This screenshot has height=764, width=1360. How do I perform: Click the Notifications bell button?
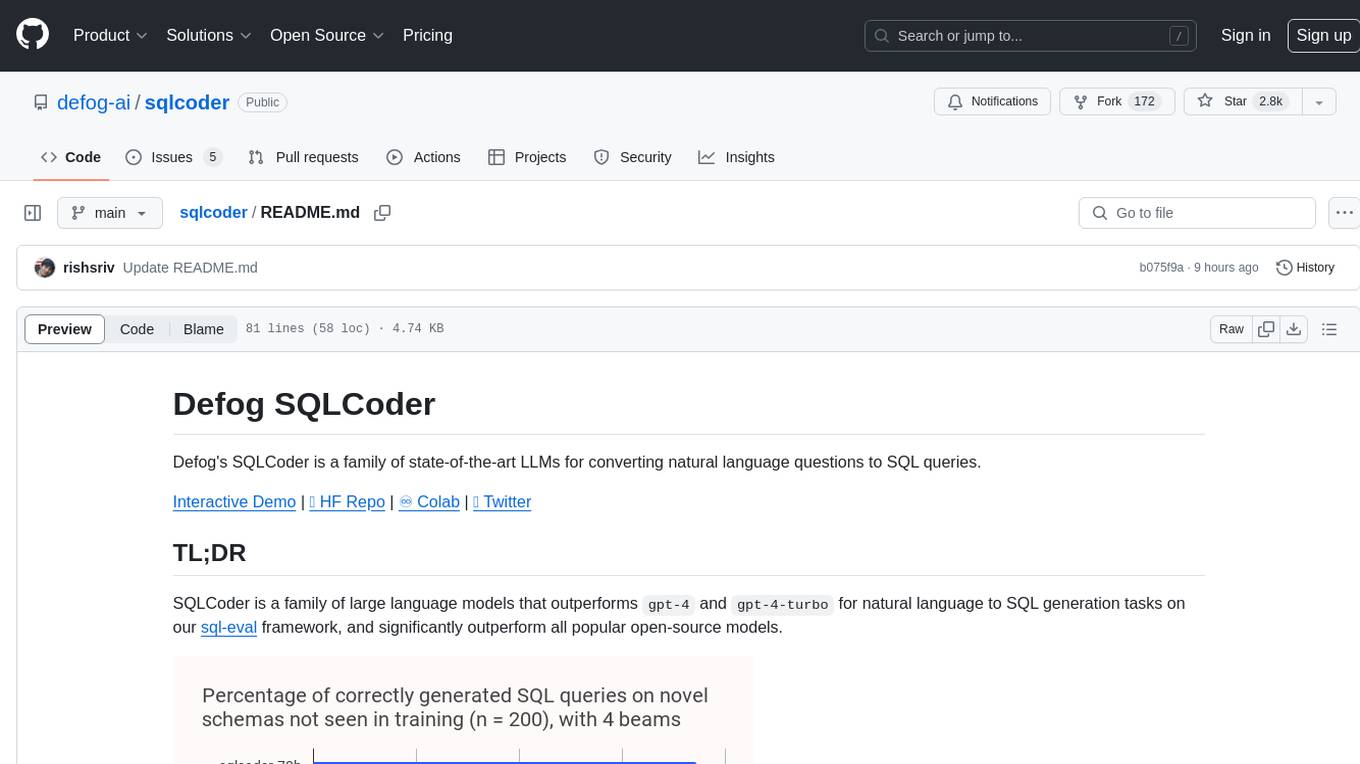coord(993,102)
